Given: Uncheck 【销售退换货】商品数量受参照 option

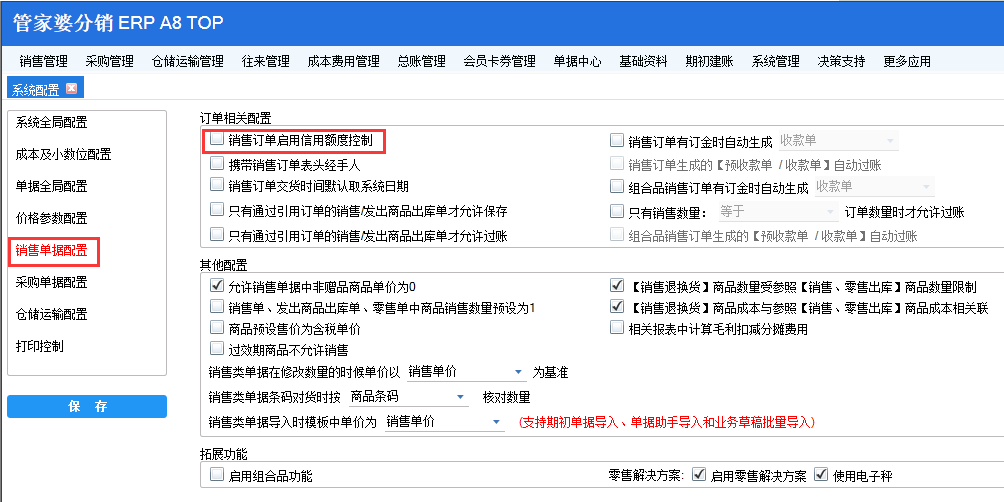Looking at the screenshot, I should [x=617, y=285].
